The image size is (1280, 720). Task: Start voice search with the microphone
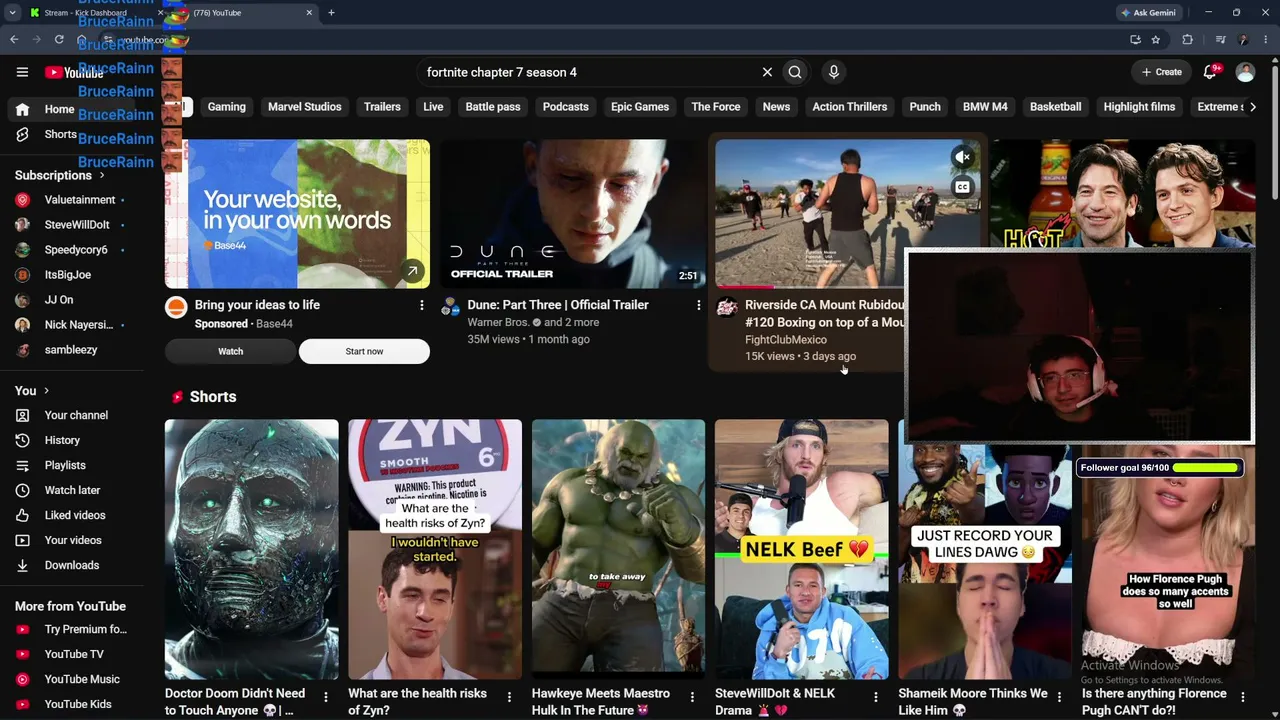pos(834,72)
